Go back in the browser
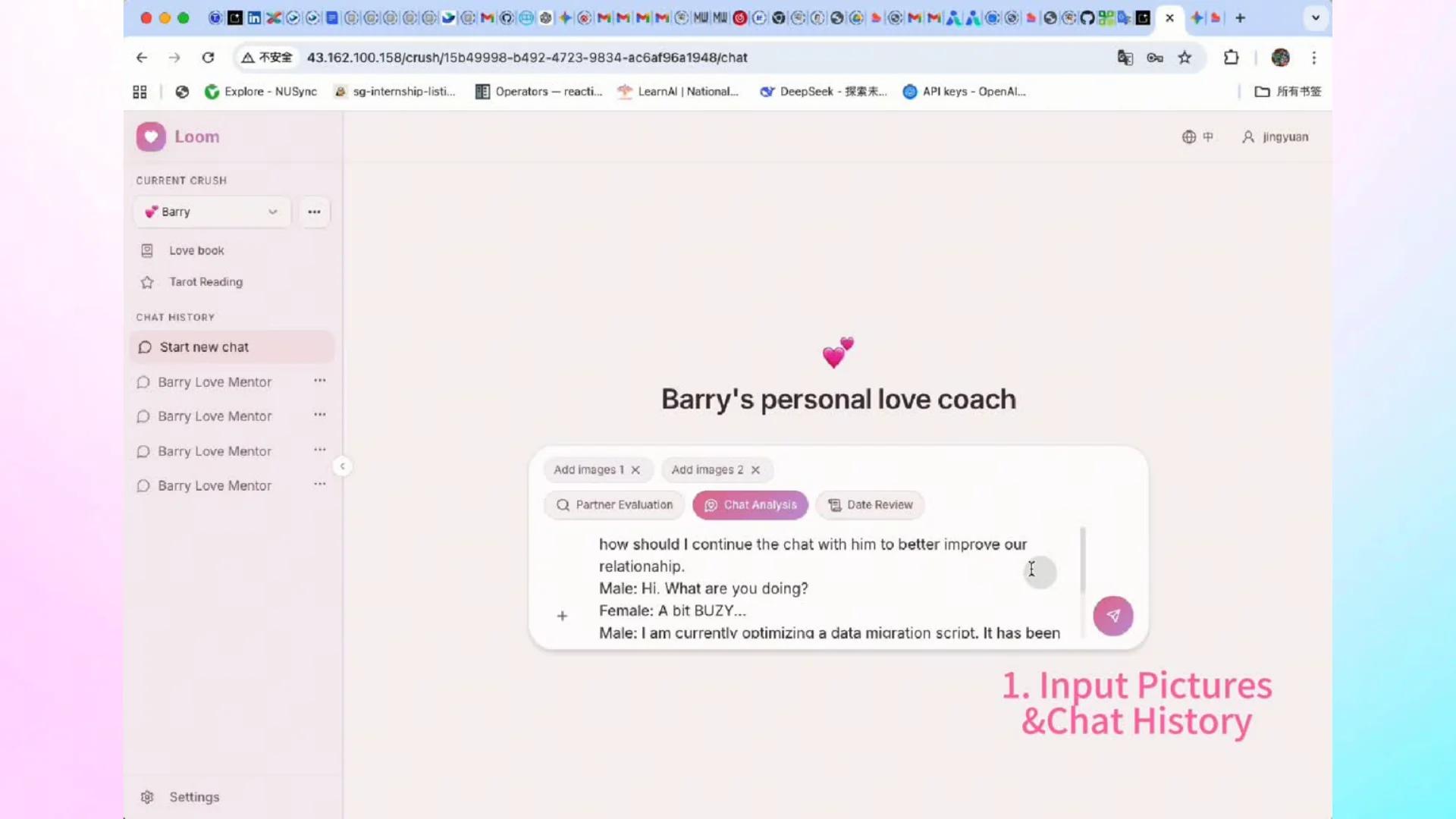 click(142, 58)
